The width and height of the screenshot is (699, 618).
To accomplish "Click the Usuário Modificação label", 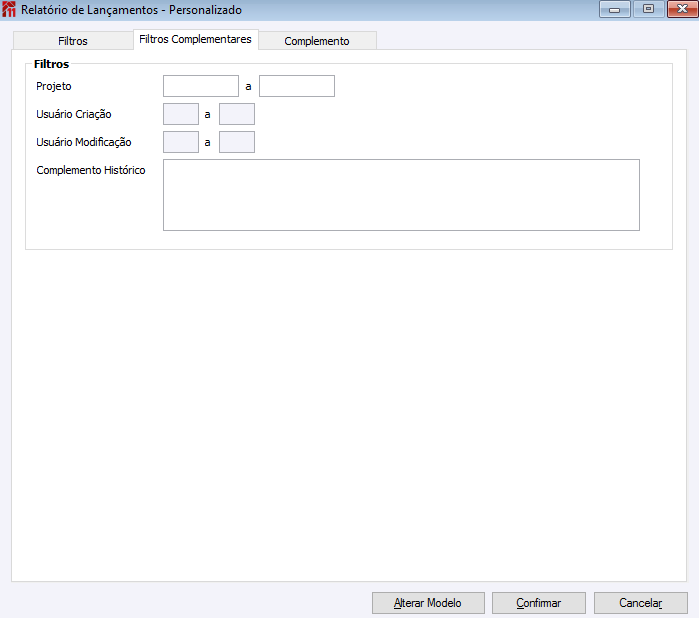I will pyautogui.click(x=84, y=142).
